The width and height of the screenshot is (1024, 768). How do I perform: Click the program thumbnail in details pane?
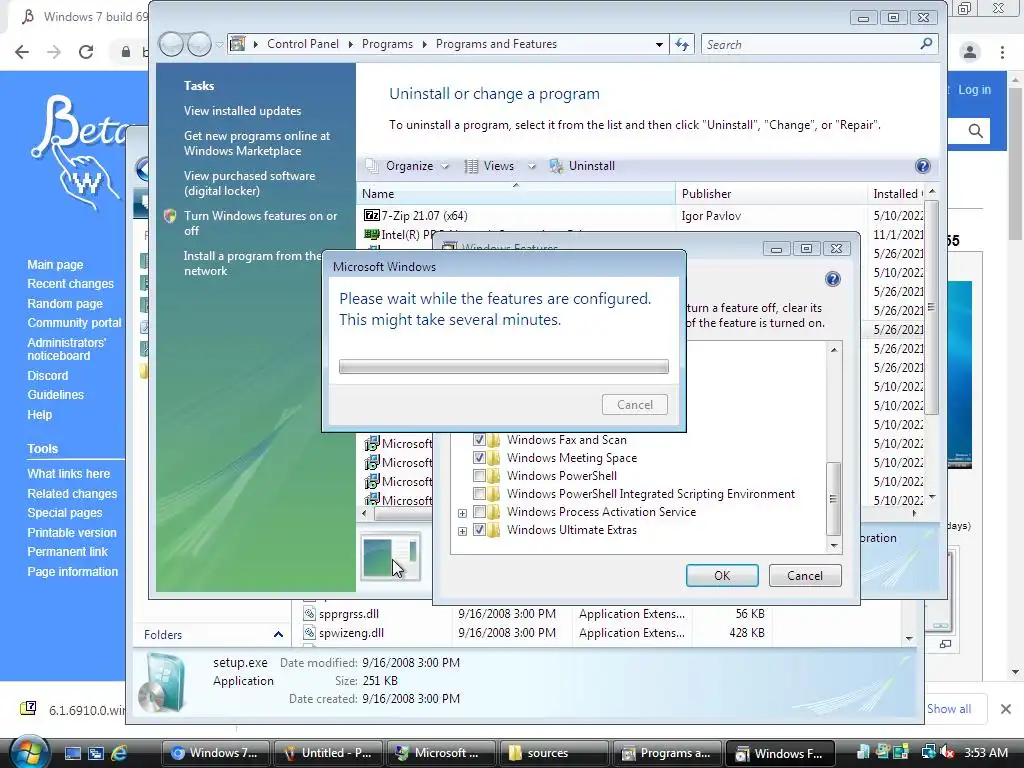390,557
